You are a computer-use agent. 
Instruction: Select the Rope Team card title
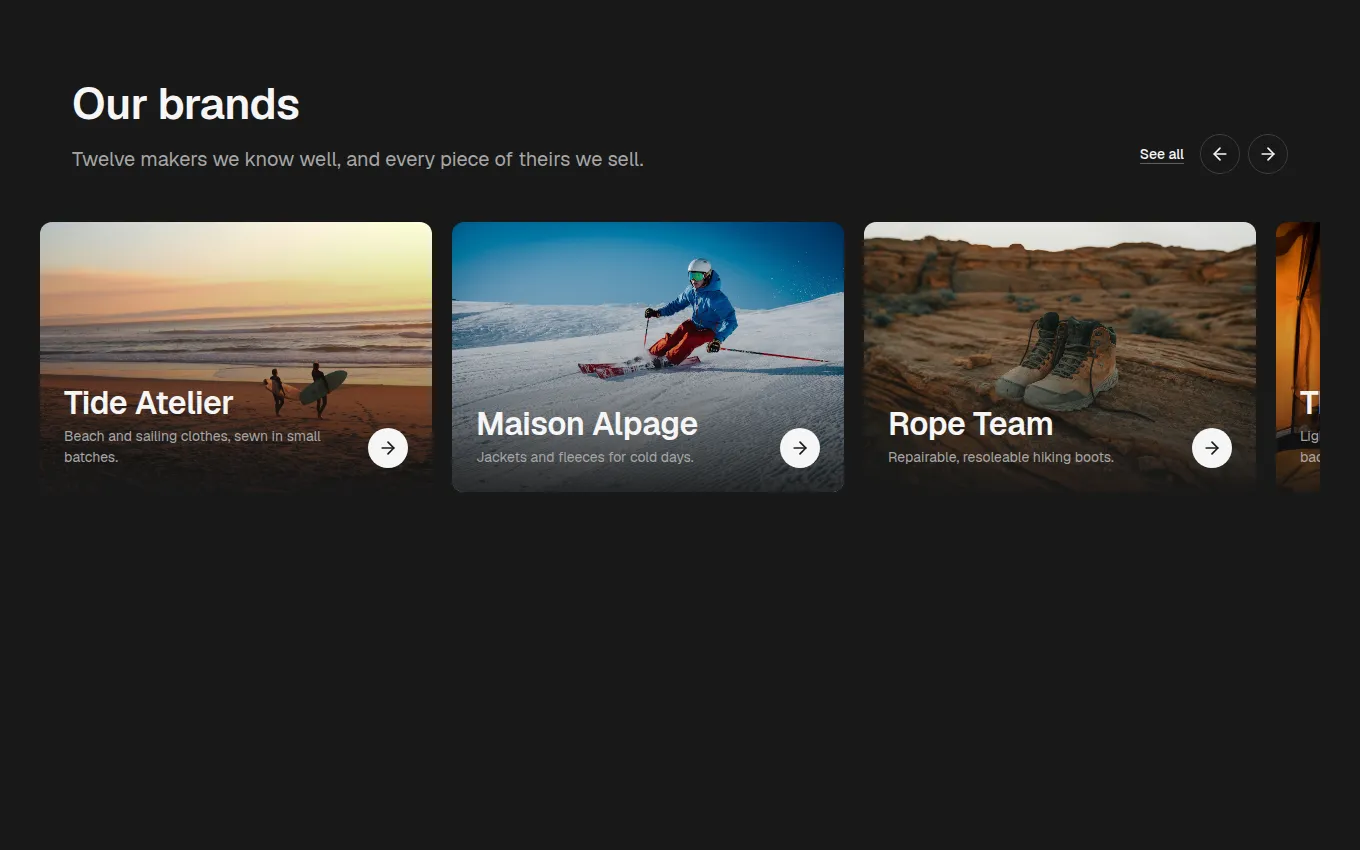click(970, 424)
